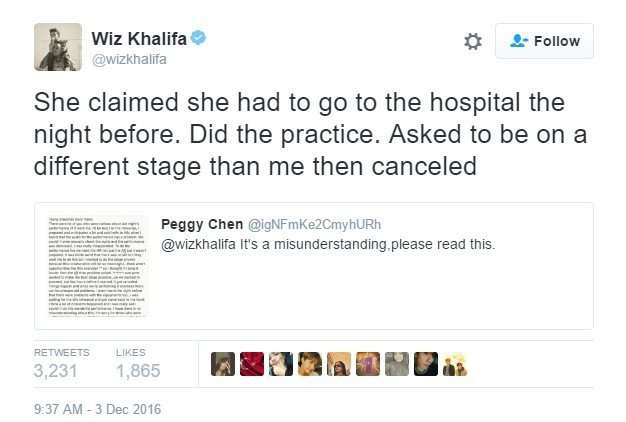
Task: Click the red flag liker avatar
Action: pos(253,364)
